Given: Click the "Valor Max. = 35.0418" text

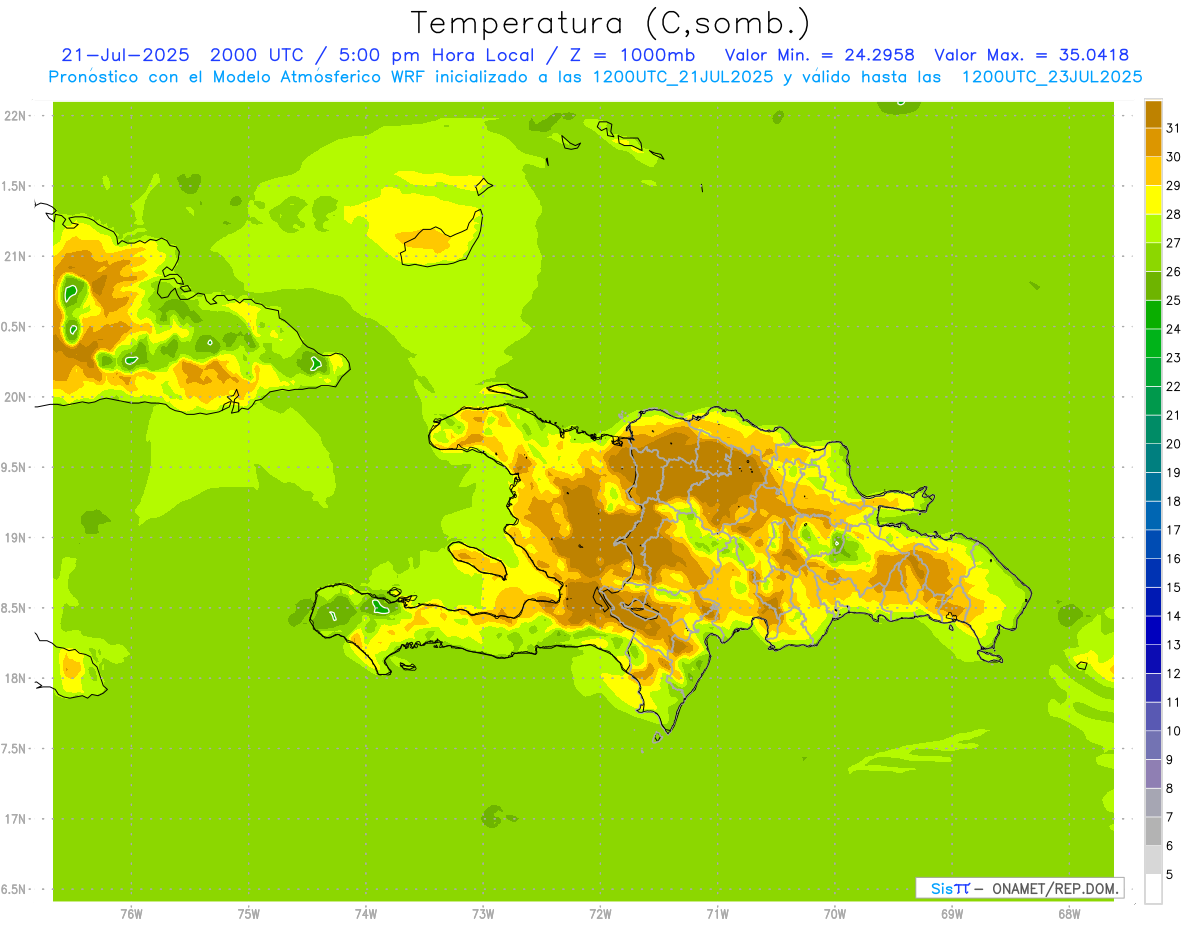Looking at the screenshot, I should pos(1031,55).
